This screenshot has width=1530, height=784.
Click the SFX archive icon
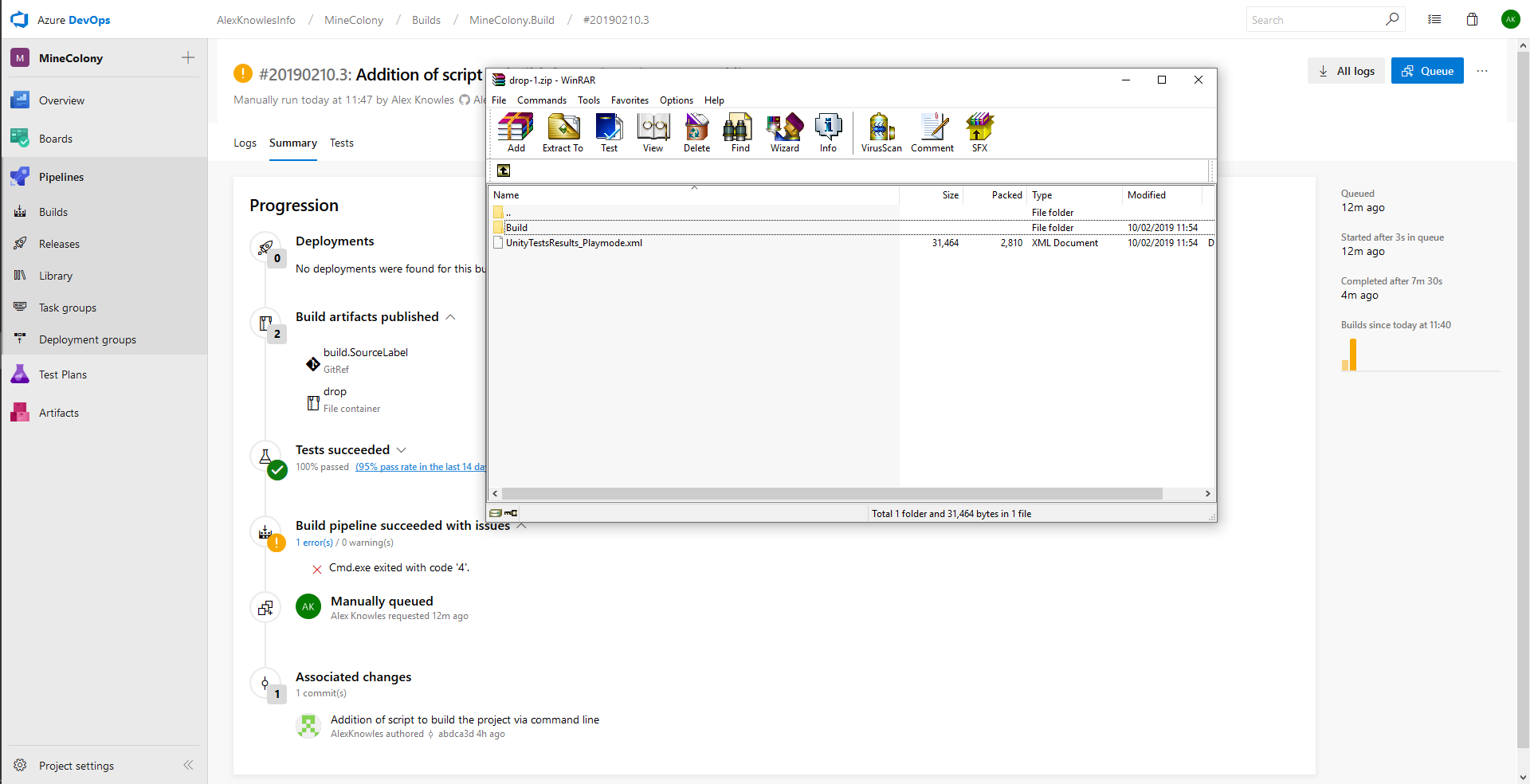(x=979, y=132)
